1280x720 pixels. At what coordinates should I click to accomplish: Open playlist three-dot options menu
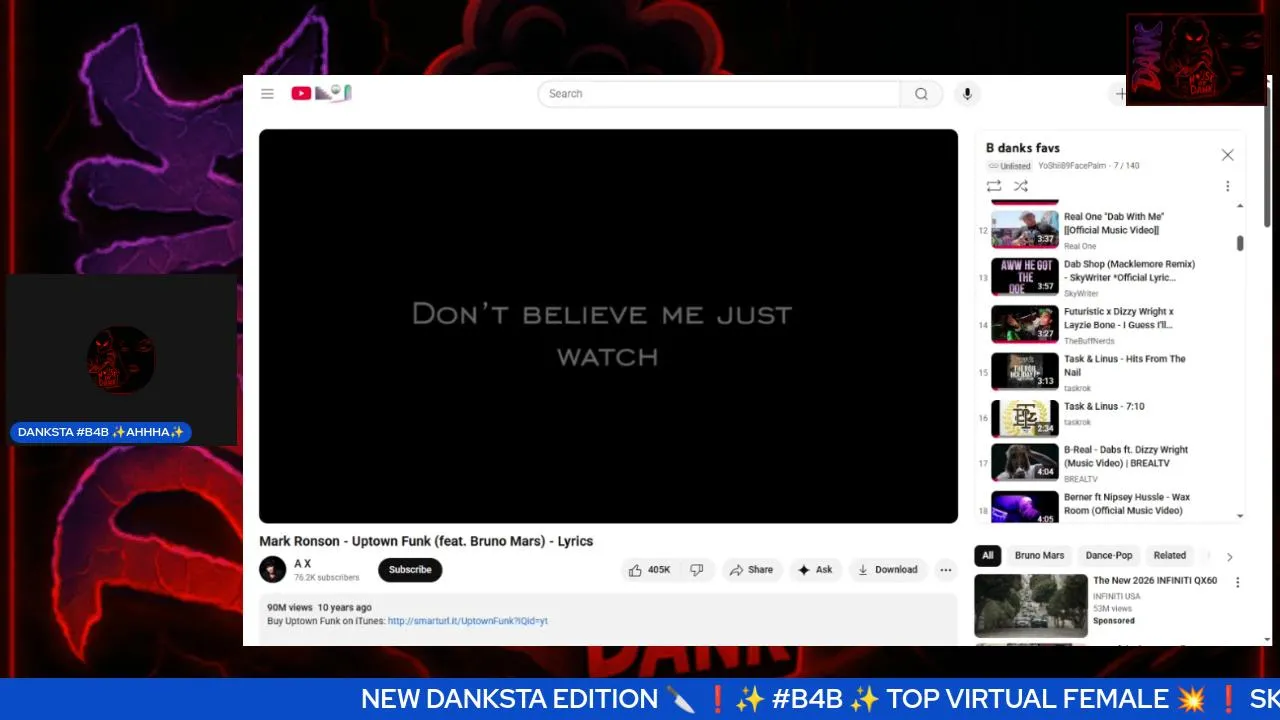point(1227,186)
